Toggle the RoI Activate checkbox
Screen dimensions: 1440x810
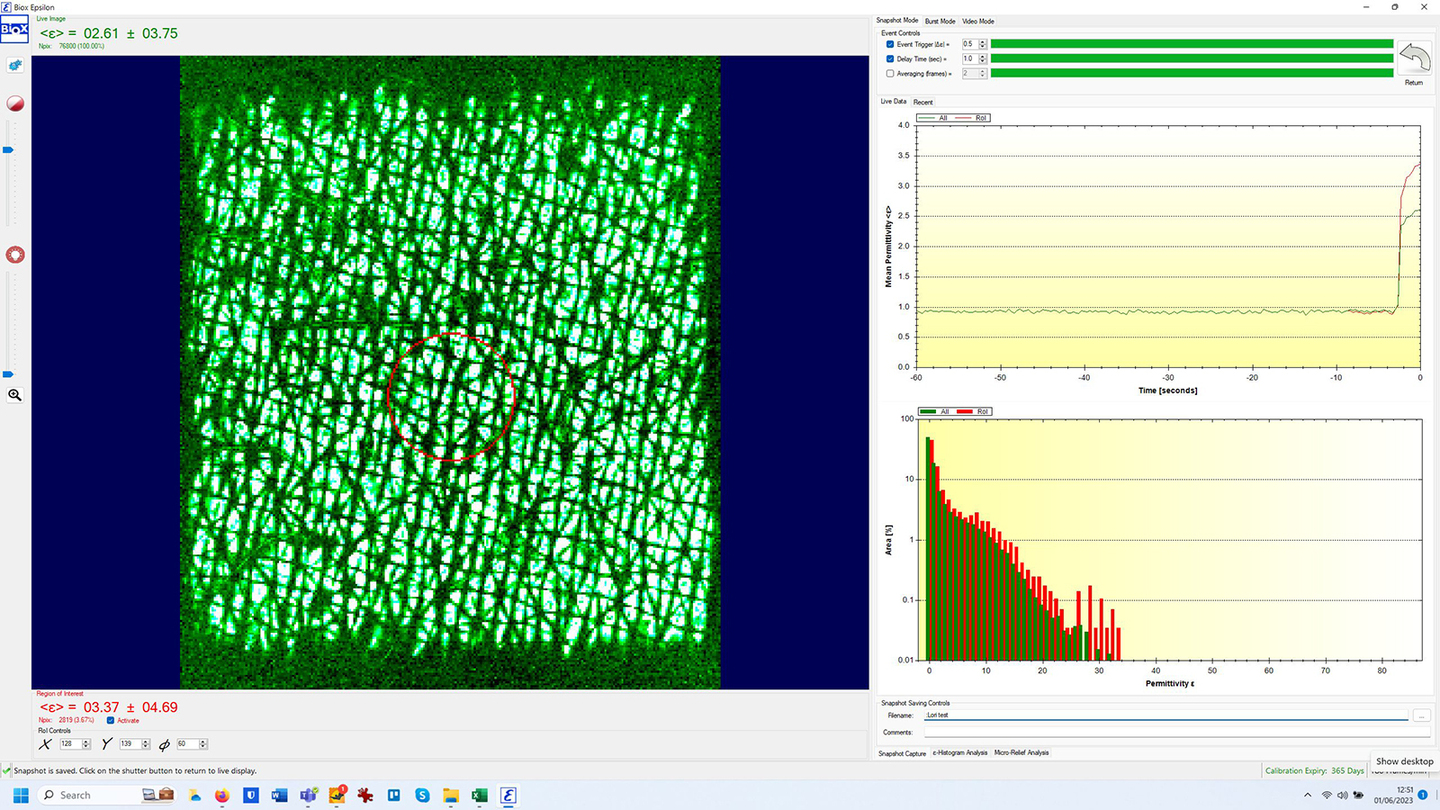110,720
